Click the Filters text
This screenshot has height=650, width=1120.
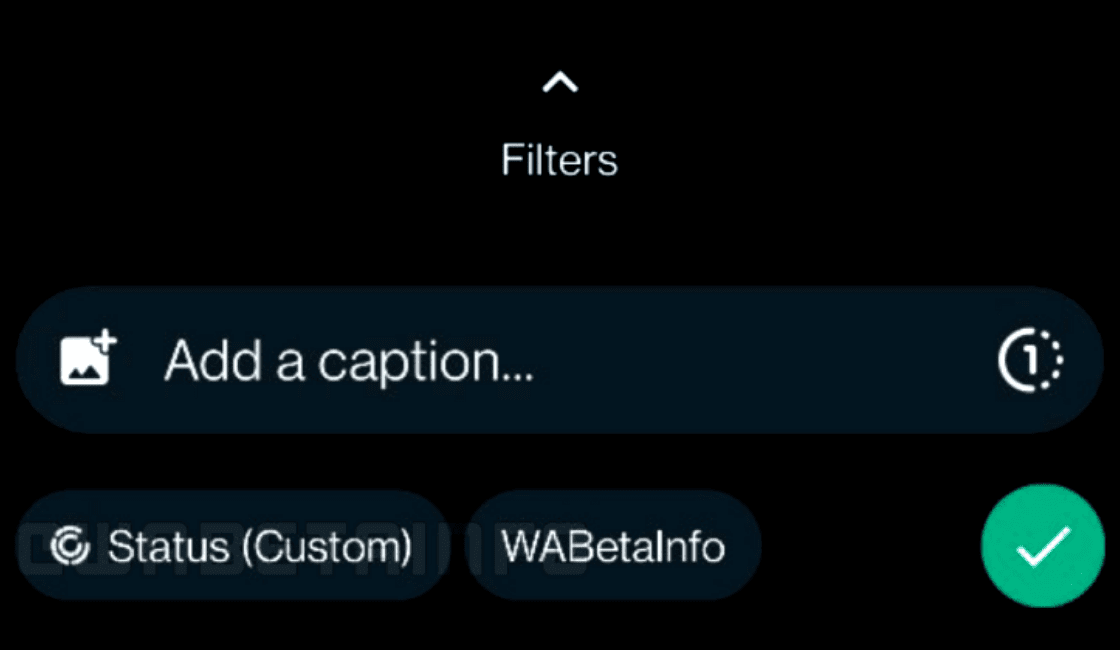coord(560,160)
